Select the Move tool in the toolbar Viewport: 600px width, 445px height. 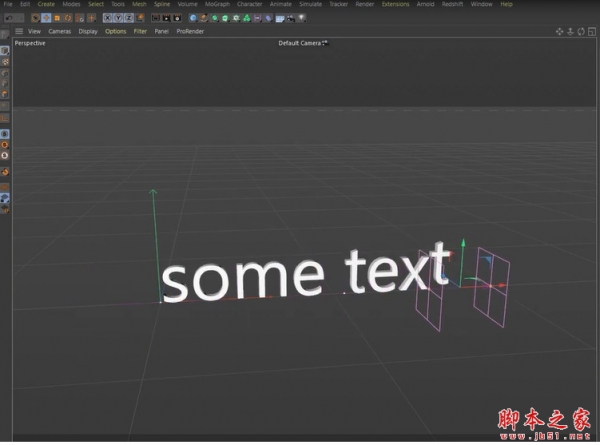[47, 18]
